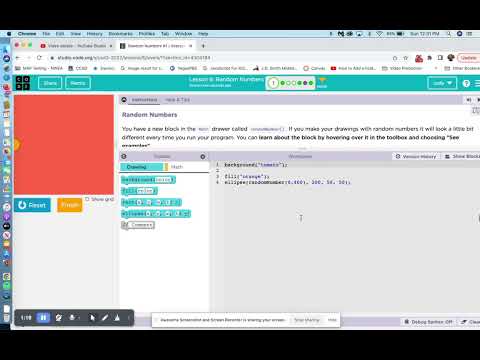The image size is (480, 360).
Task: Open the Bookmarks menu
Action: (120, 34)
